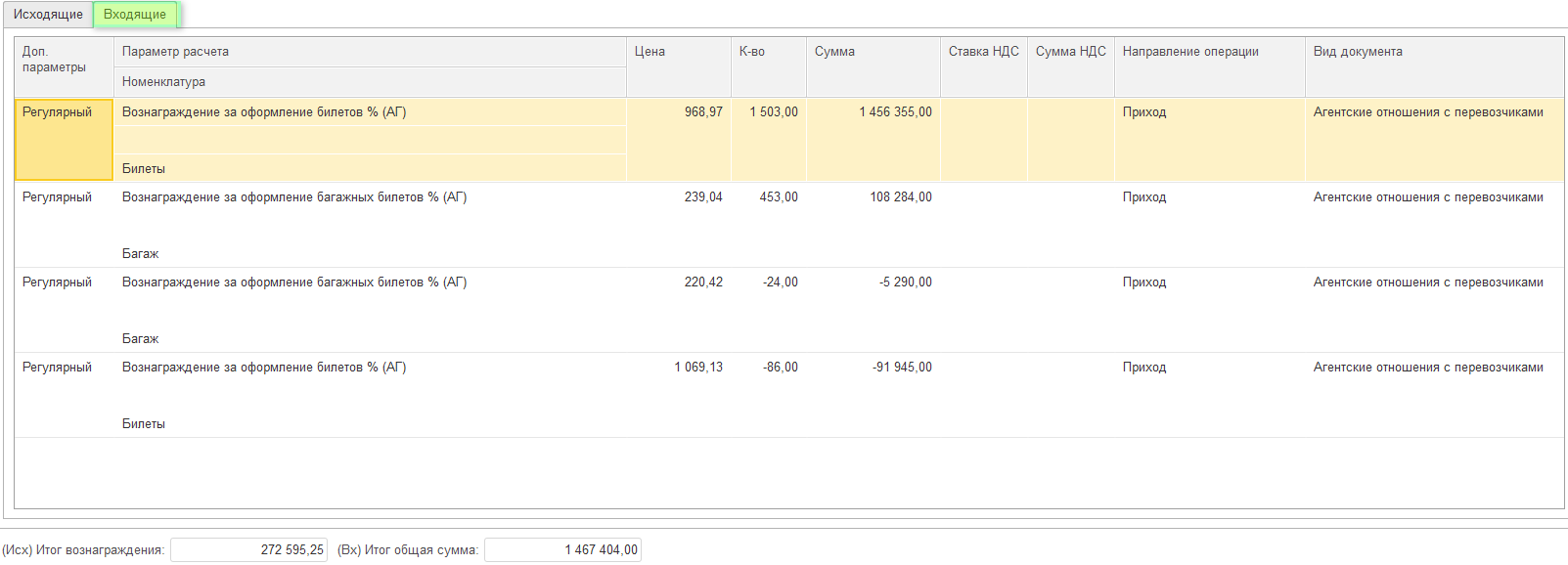Click the Вид документа column header
Image resolution: width=1568 pixels, height=565 pixels.
coord(1433,53)
